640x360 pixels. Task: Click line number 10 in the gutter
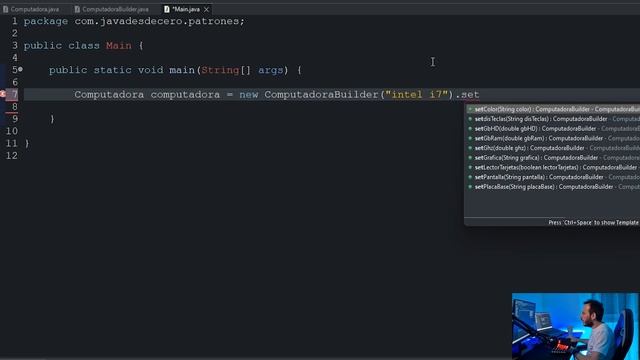12,131
